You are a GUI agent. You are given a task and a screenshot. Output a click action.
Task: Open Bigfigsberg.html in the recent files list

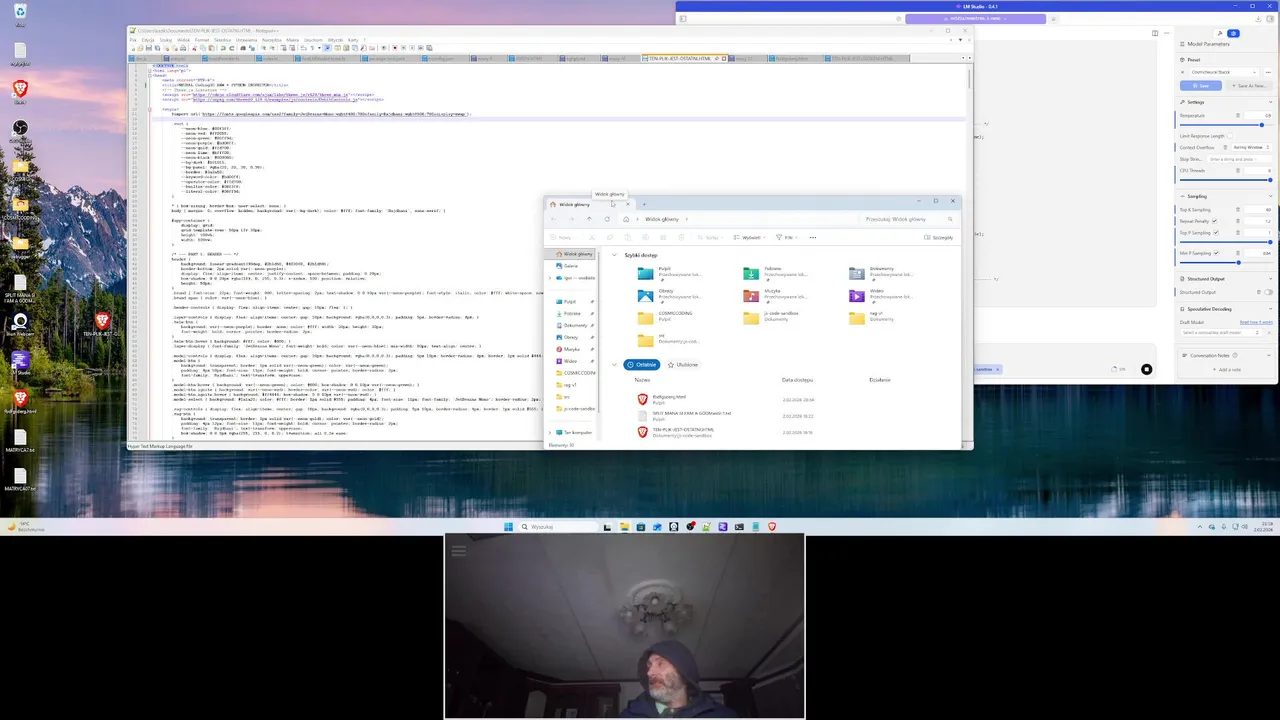668,398
